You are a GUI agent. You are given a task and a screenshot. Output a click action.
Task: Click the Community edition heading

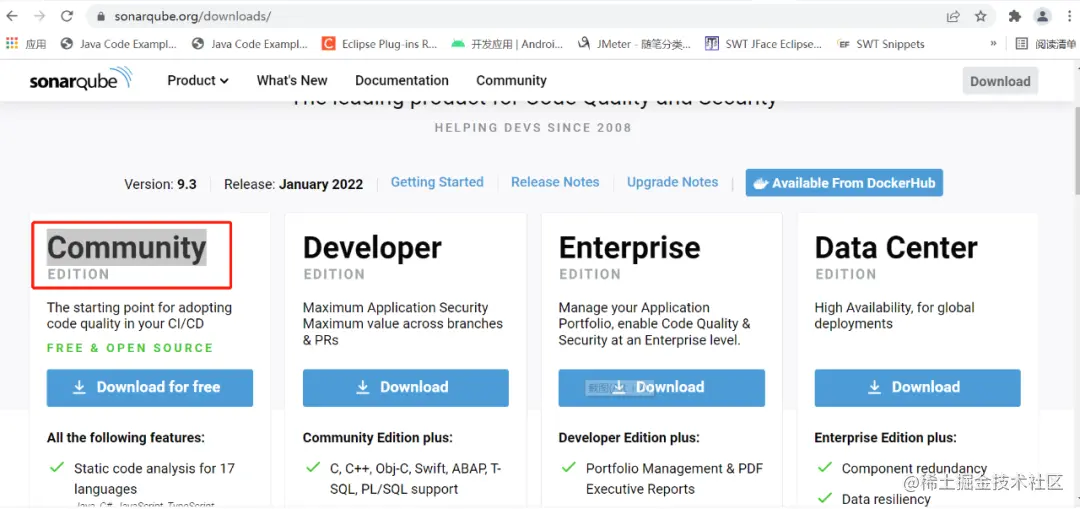(127, 248)
